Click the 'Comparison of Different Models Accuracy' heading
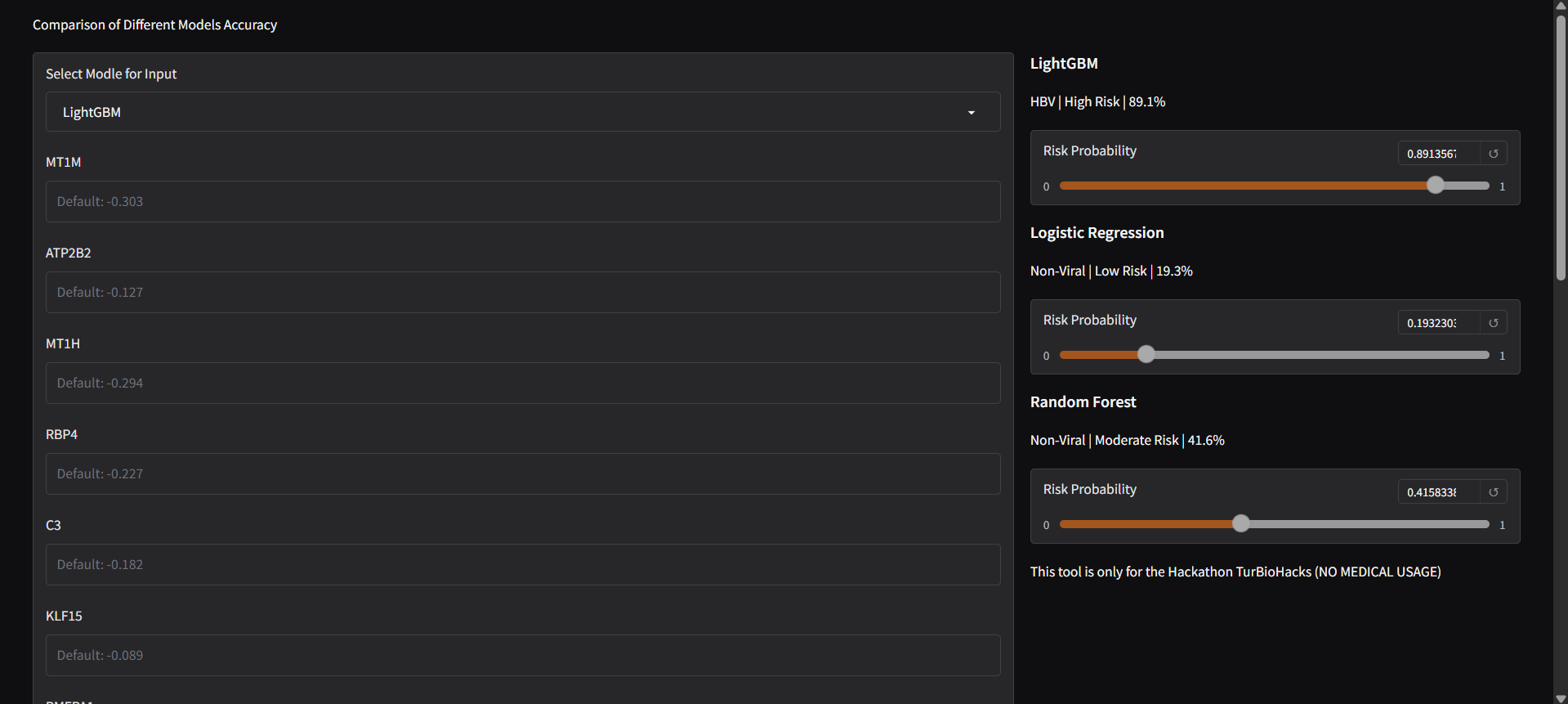Viewport: 1568px width, 704px height. point(154,25)
